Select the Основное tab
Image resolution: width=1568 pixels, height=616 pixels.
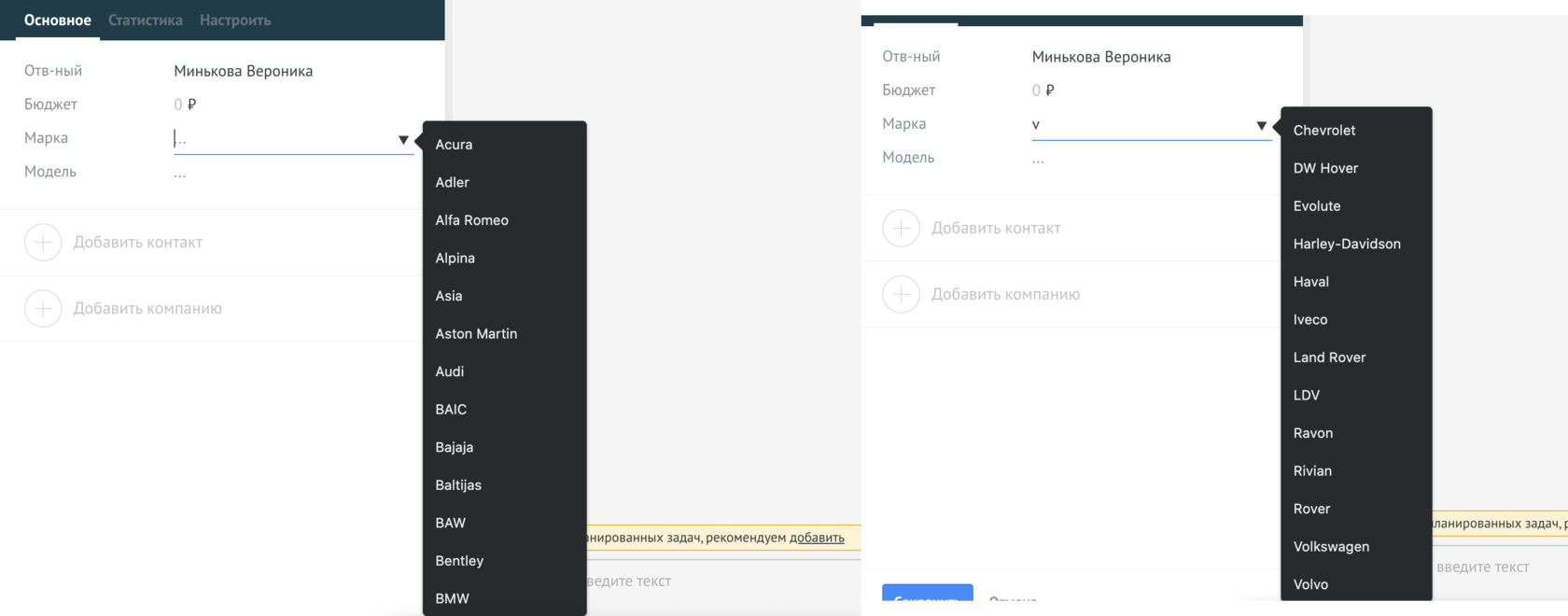58,21
